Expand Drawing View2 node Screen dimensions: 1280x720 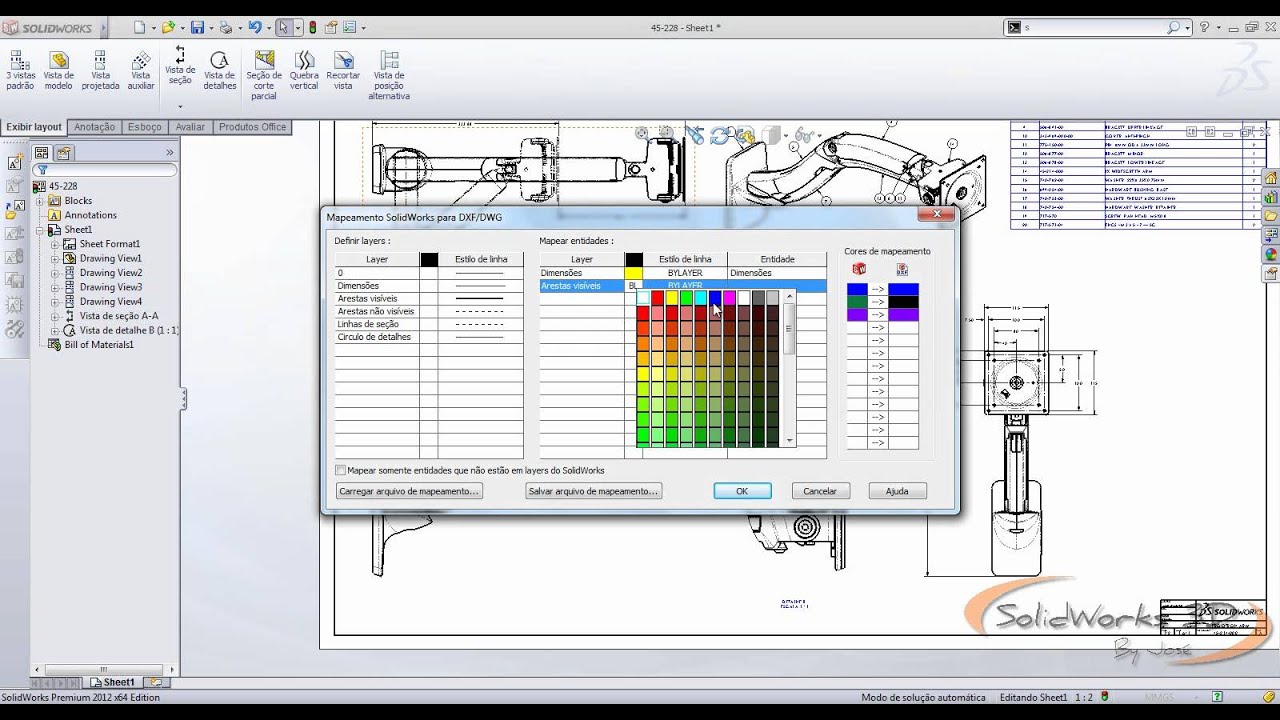point(56,273)
